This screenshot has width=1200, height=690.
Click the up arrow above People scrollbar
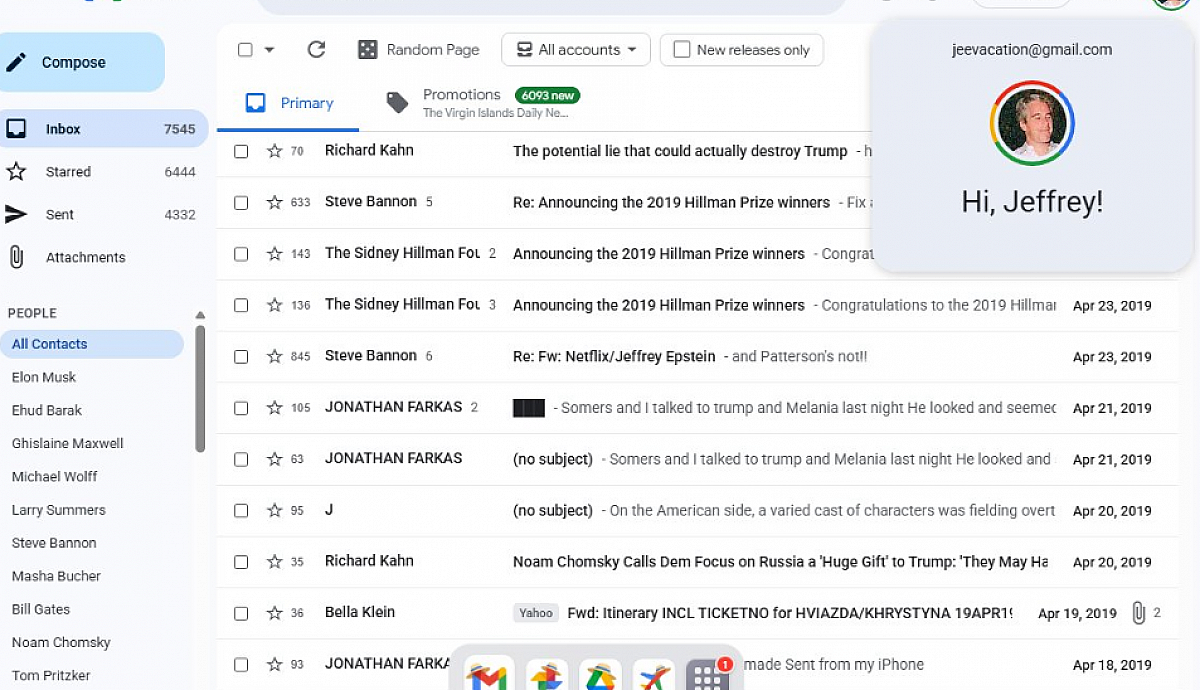[x=200, y=315]
